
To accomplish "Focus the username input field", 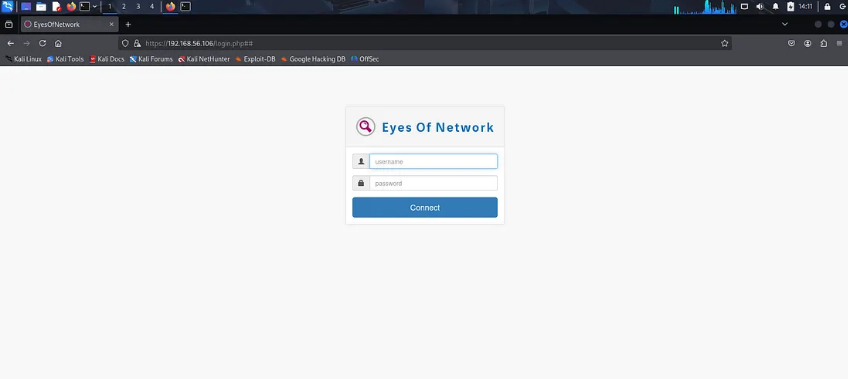I will [433, 161].
